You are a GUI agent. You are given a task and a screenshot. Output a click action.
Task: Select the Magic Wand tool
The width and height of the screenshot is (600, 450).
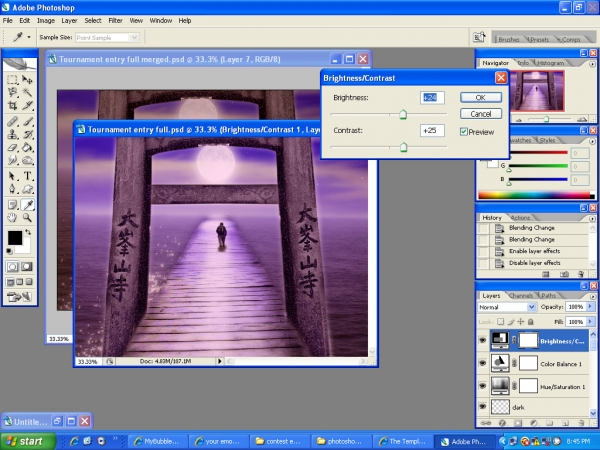tap(27, 92)
